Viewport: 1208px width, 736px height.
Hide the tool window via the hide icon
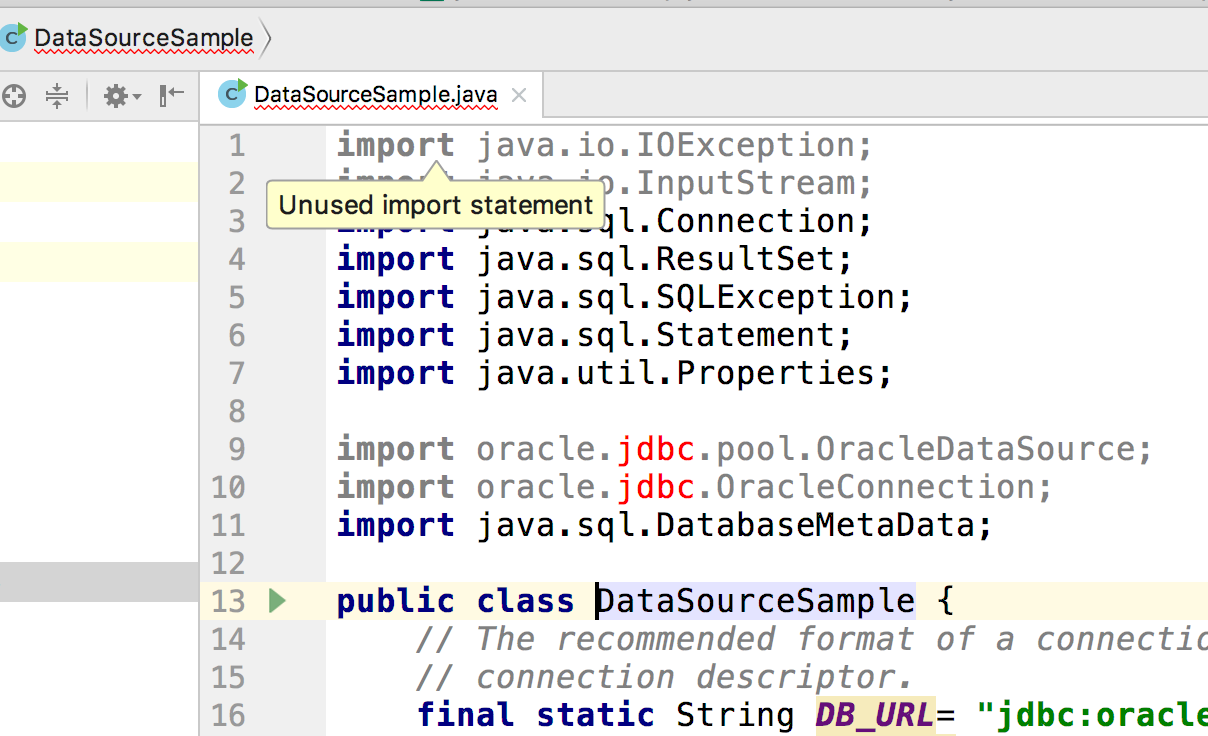click(171, 96)
